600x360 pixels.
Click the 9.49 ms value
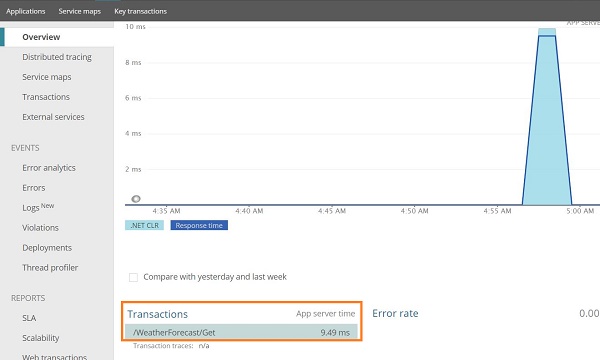click(335, 332)
